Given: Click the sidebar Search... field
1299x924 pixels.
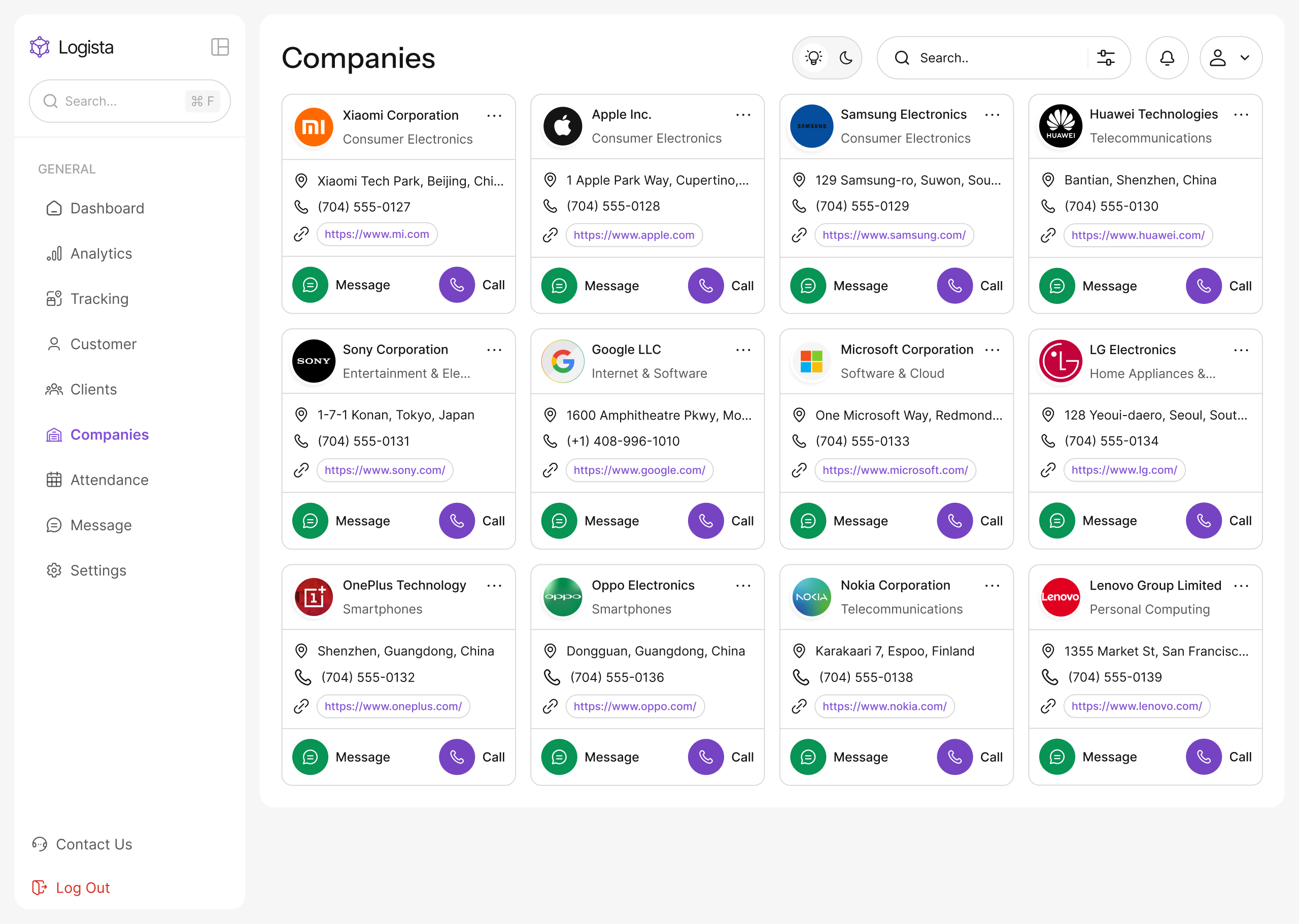Looking at the screenshot, I should tap(130, 101).
